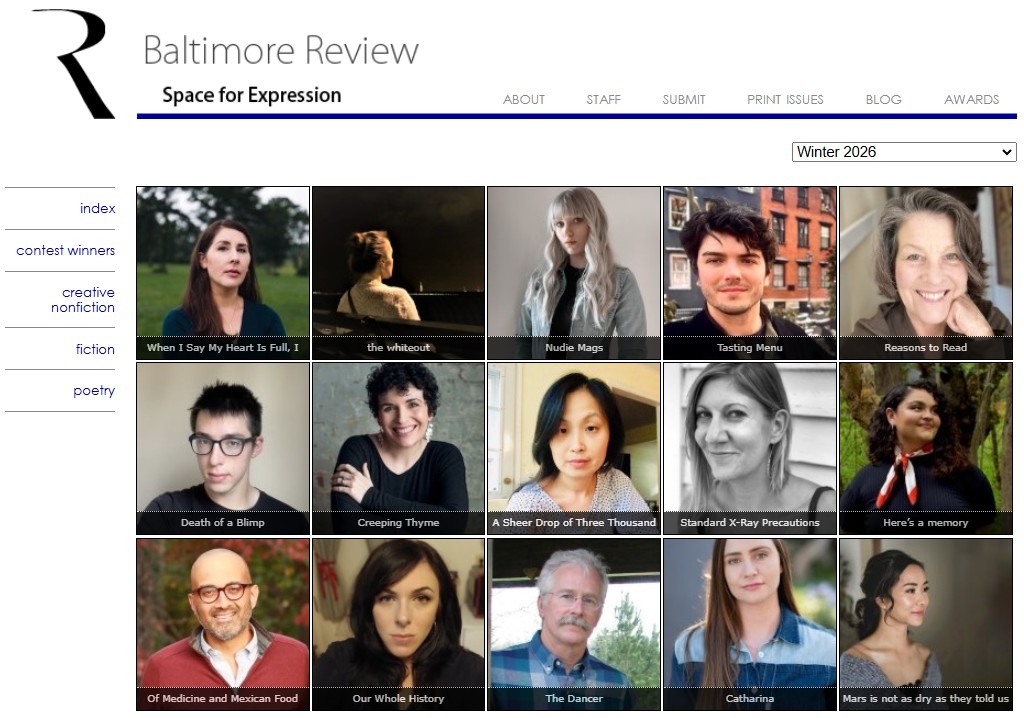Click the 'Tasting Menu' thumbnail
The image size is (1024, 718).
(749, 272)
